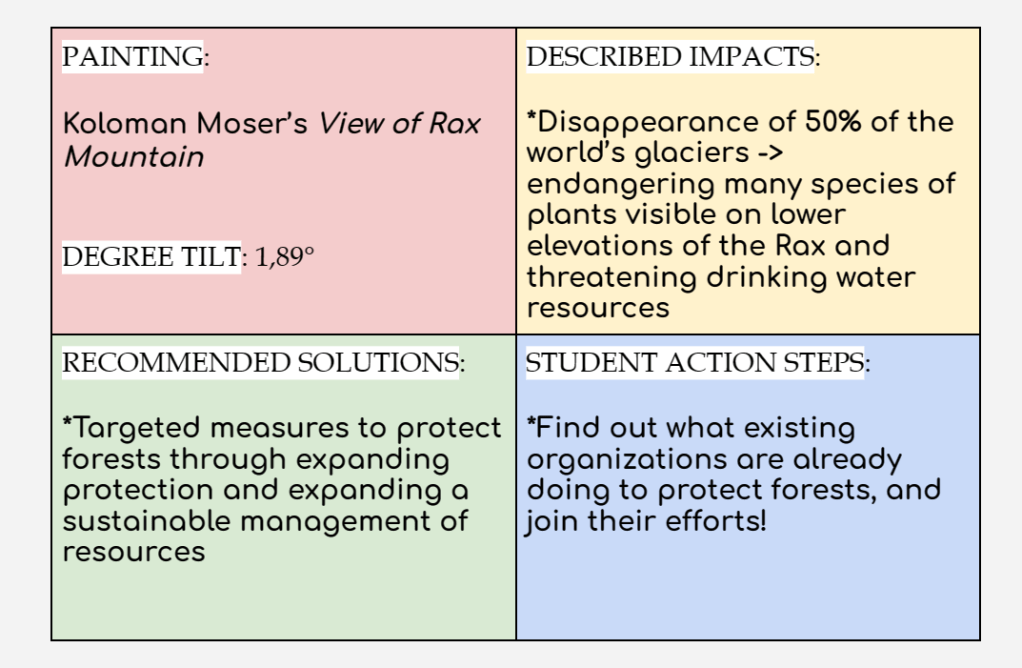Click the DESCRIBED IMPACTS heading
1022x668 pixels.
click(670, 57)
